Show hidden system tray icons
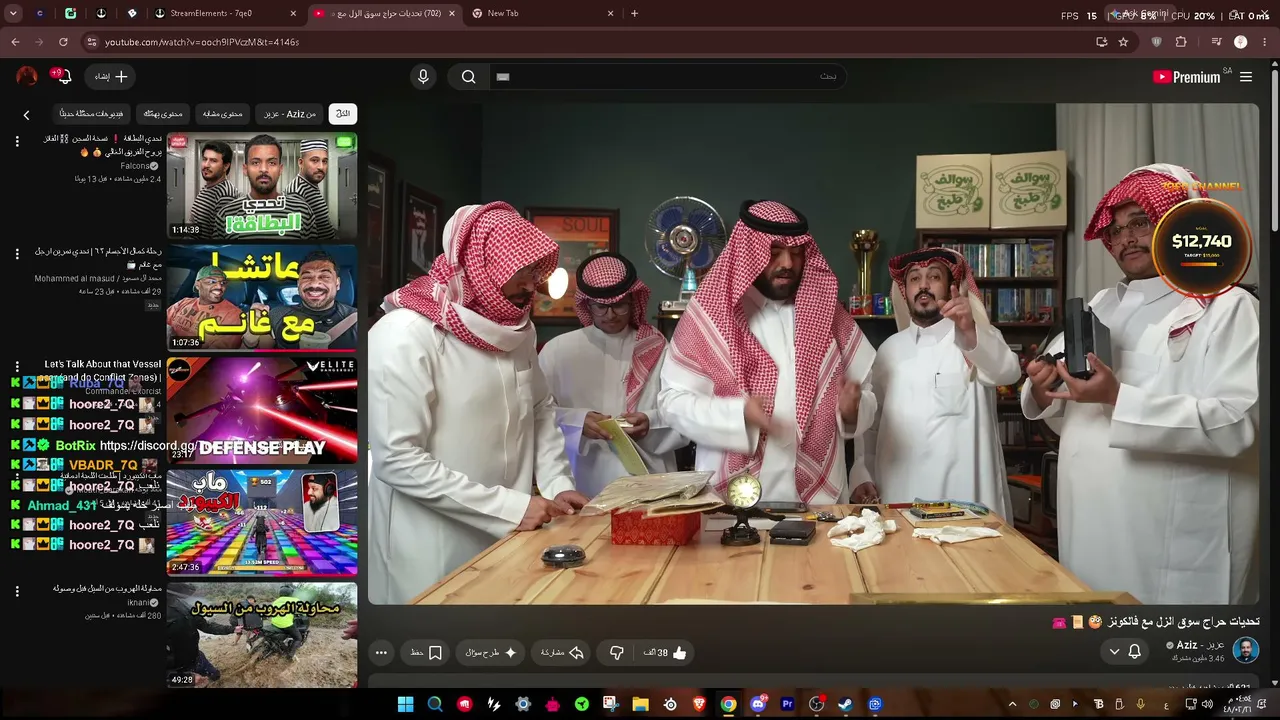The height and width of the screenshot is (720, 1280). (x=1012, y=704)
